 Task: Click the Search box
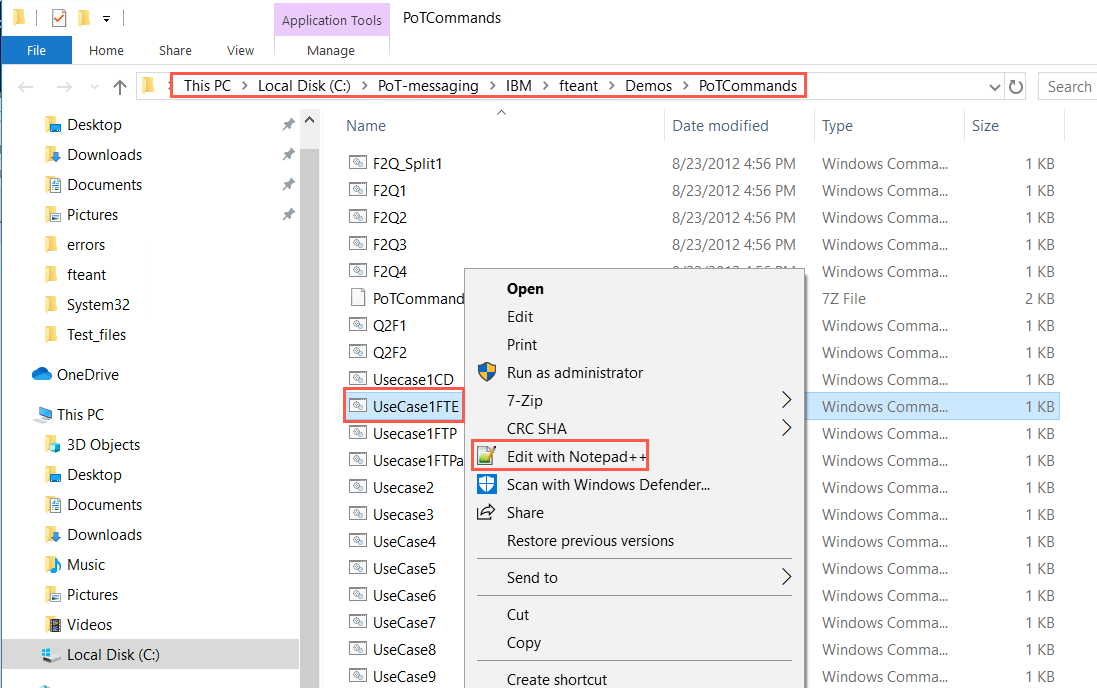click(1068, 87)
